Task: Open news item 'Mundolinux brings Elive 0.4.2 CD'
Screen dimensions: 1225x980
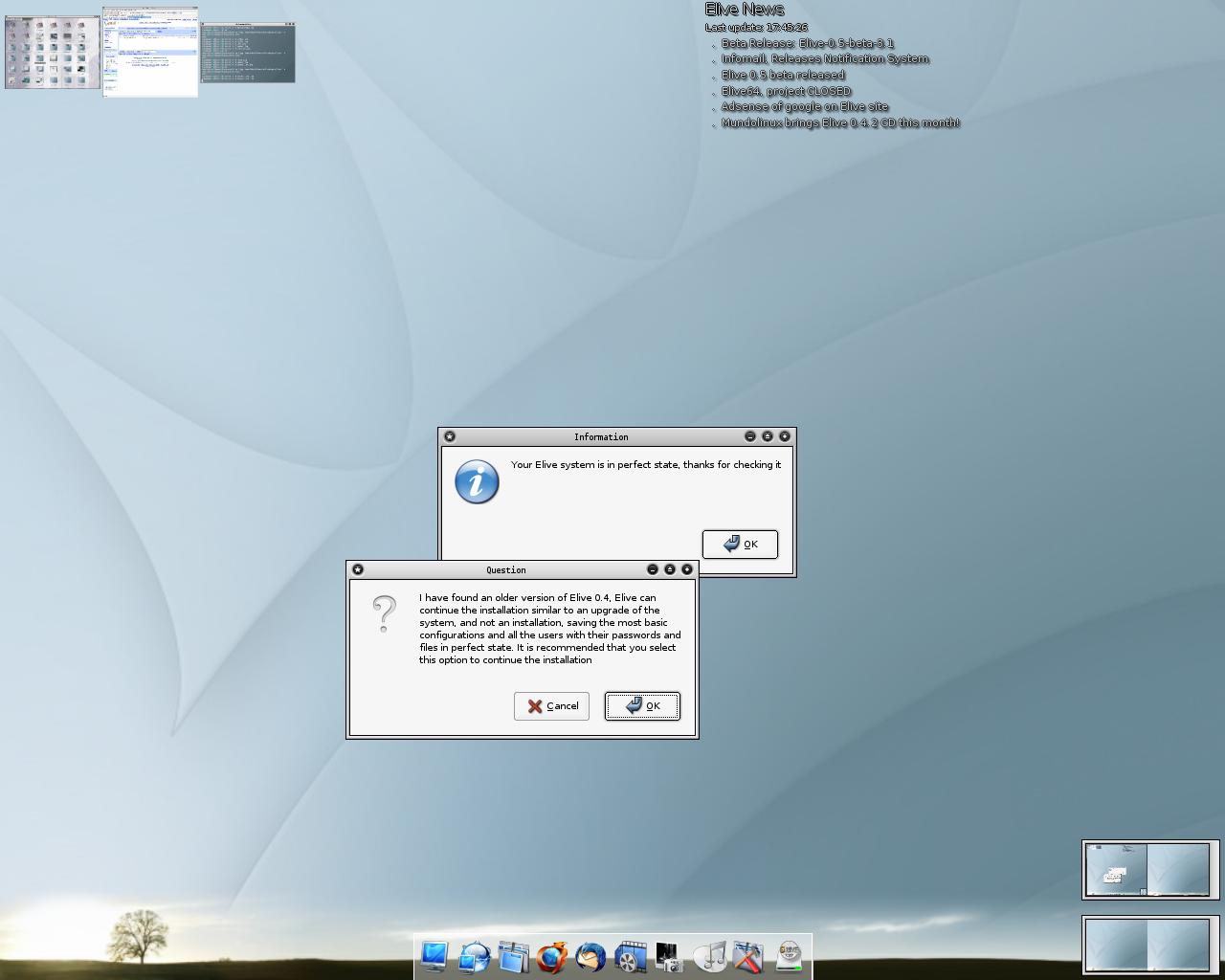Action: coord(840,122)
